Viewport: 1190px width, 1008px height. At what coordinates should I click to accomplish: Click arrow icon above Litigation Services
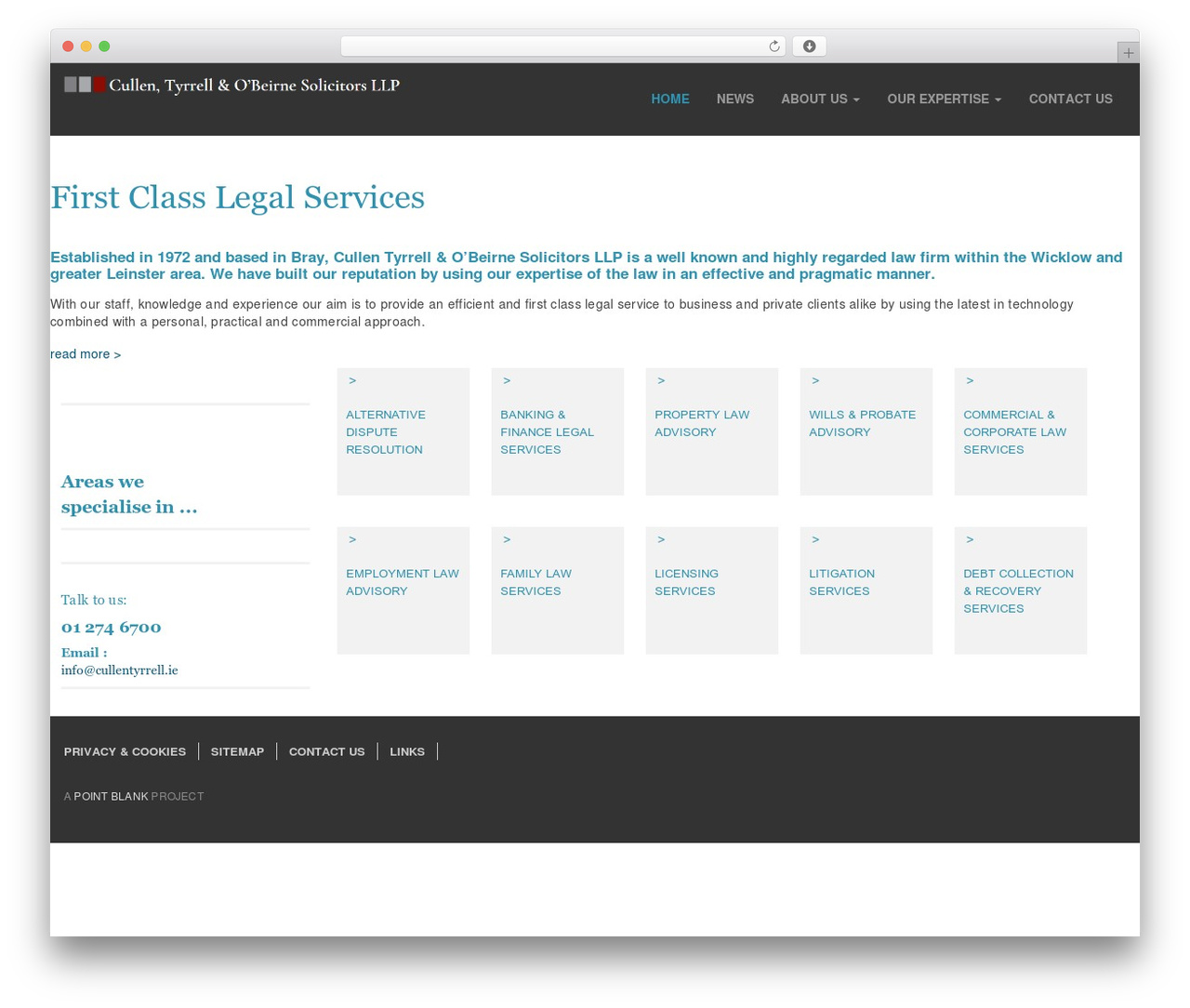(815, 539)
